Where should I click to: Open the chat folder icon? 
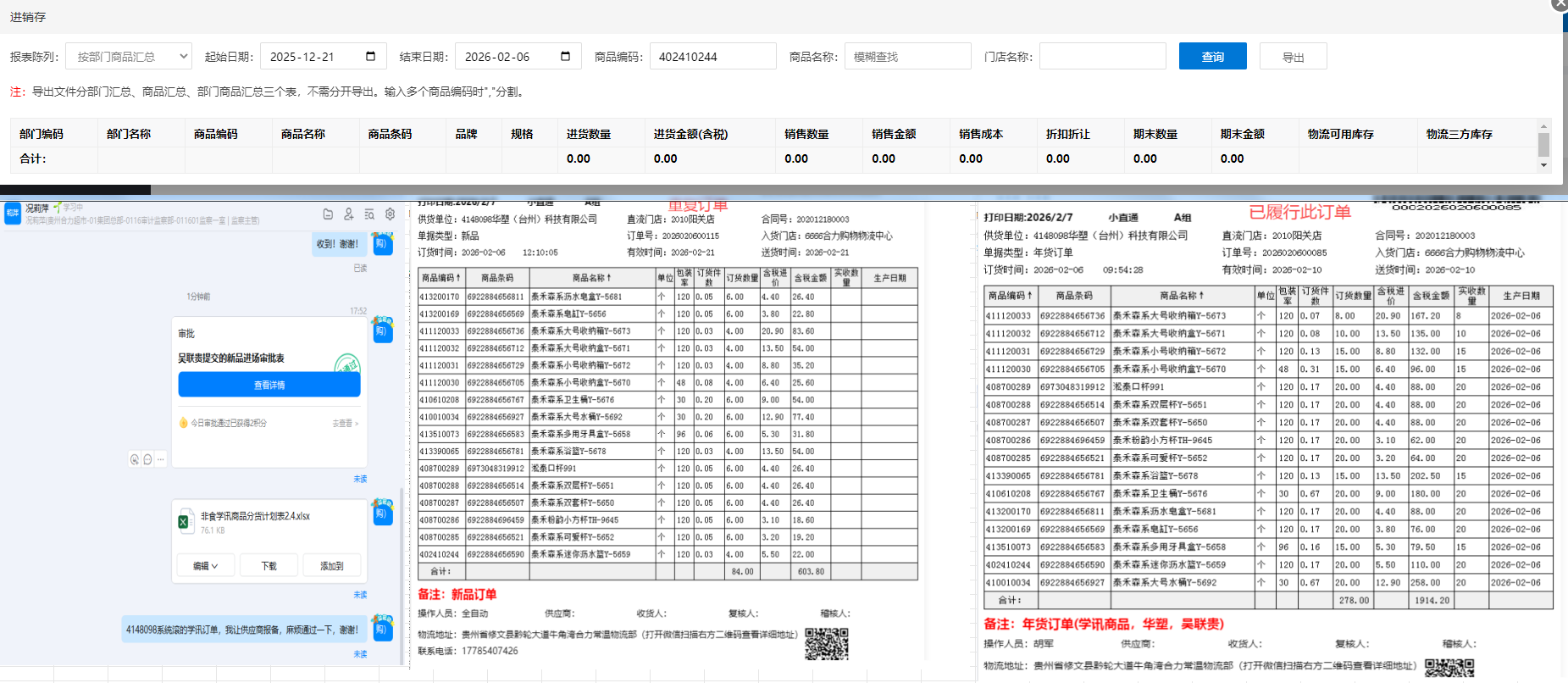pyautogui.click(x=328, y=214)
